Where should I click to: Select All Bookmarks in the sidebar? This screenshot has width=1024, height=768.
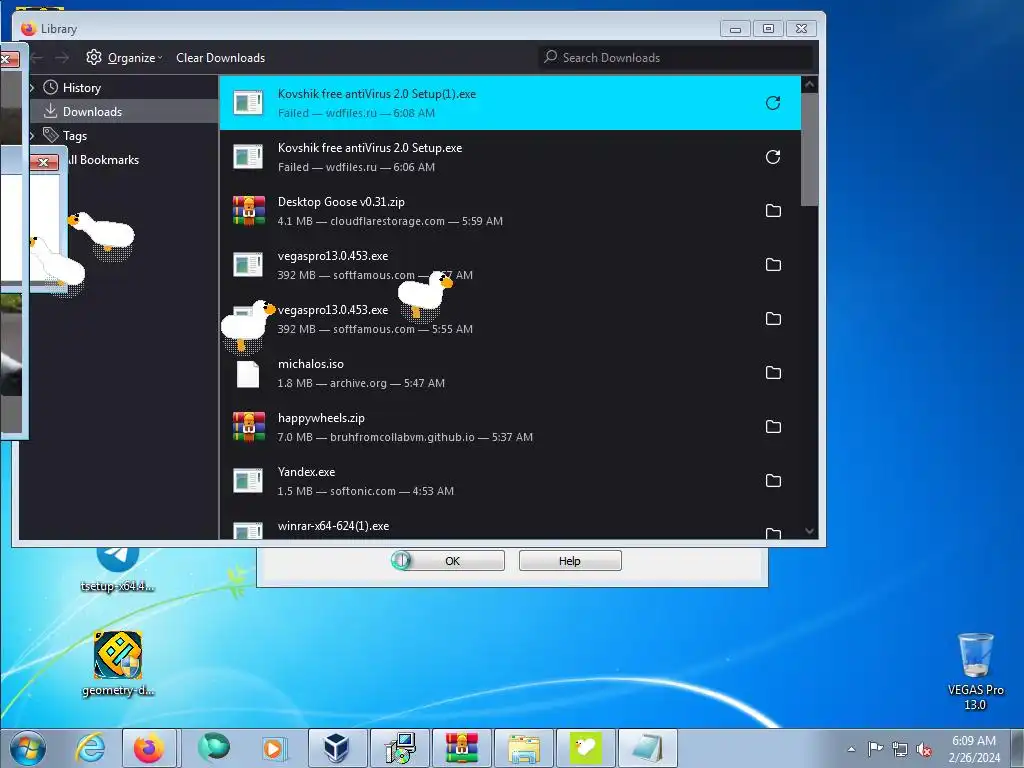[x=104, y=159]
